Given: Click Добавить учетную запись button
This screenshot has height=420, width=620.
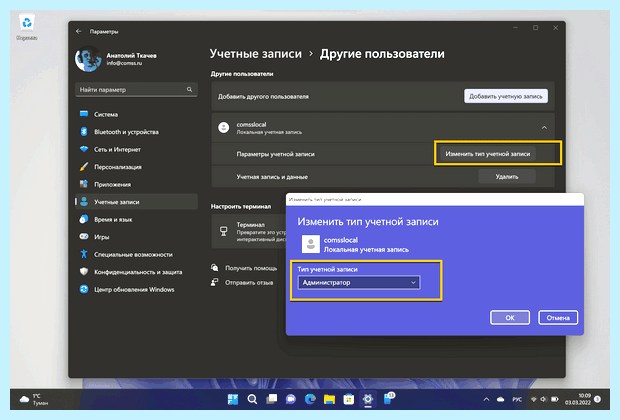Looking at the screenshot, I should (506, 96).
